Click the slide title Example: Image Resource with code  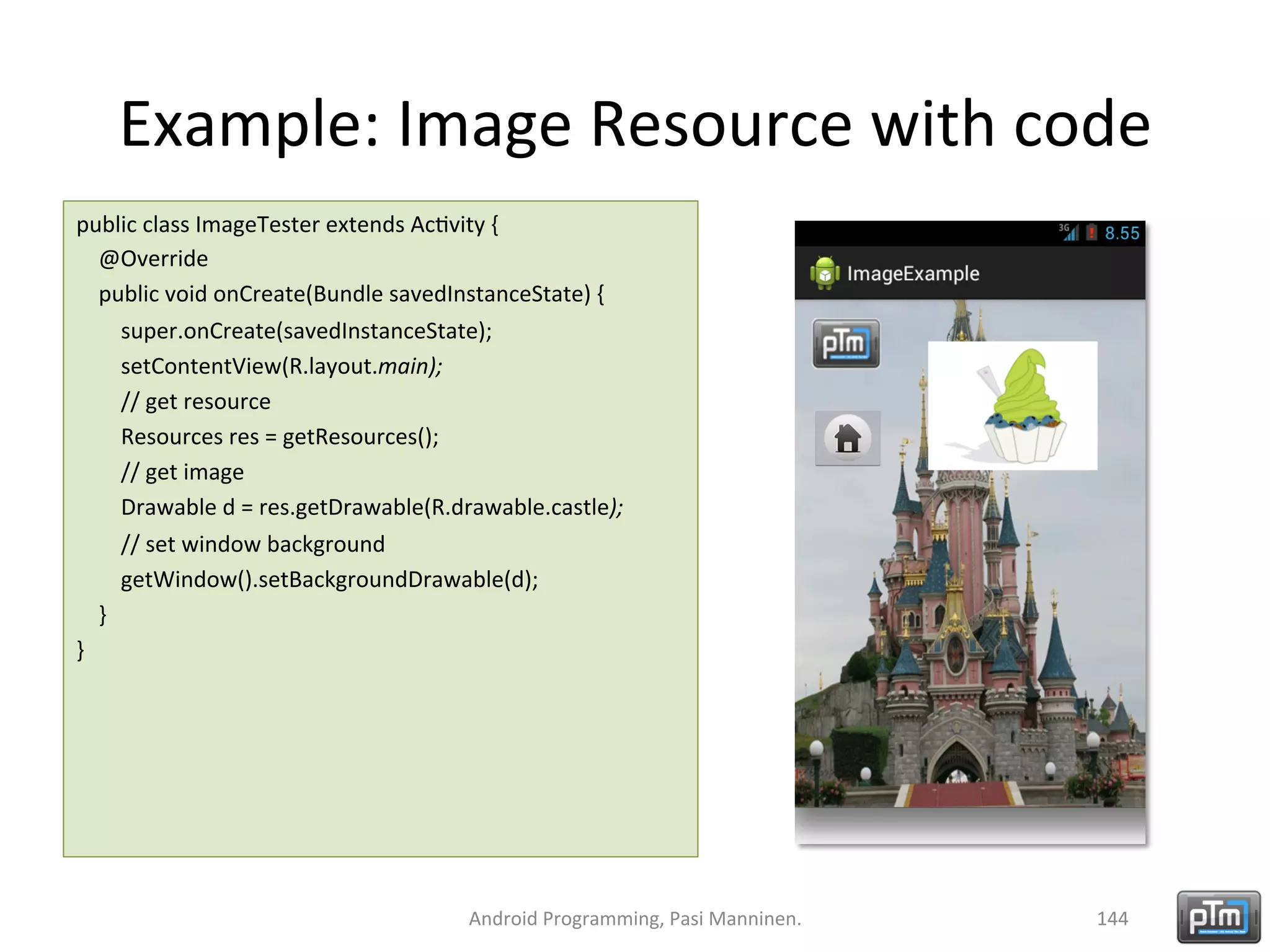pos(635,125)
